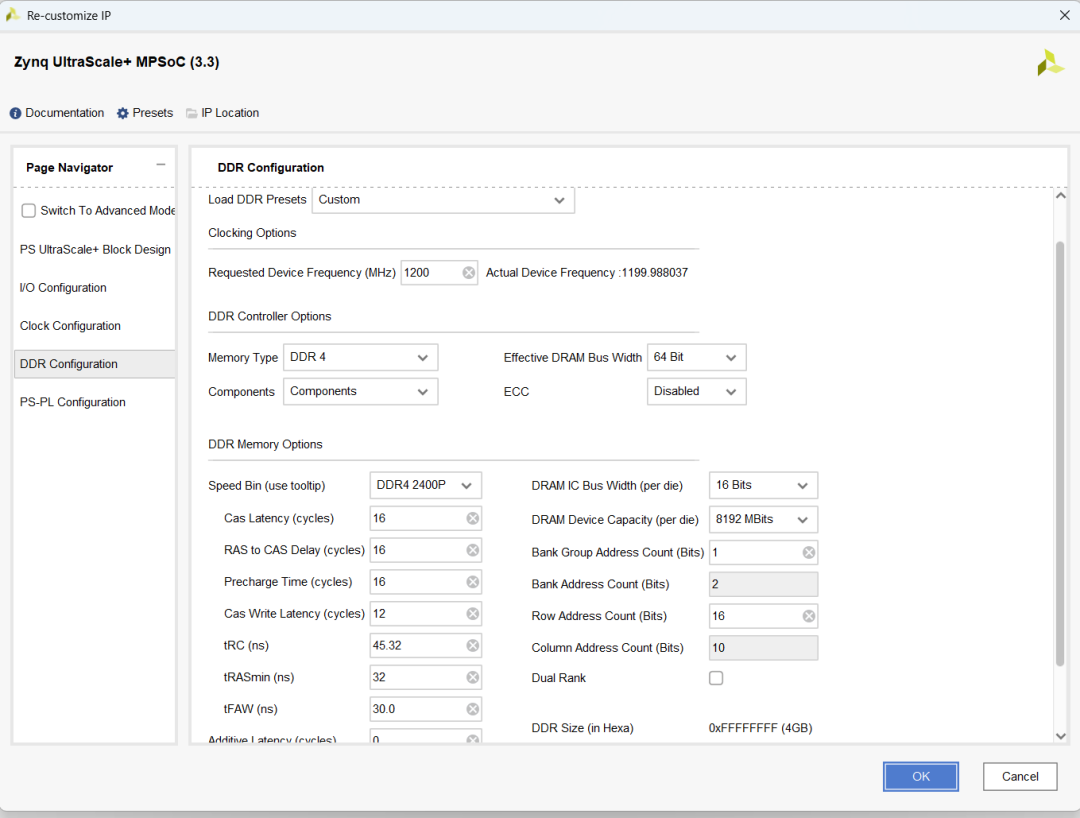Clear the Row Address Count value
The height and width of the screenshot is (818, 1080).
[x=809, y=616]
